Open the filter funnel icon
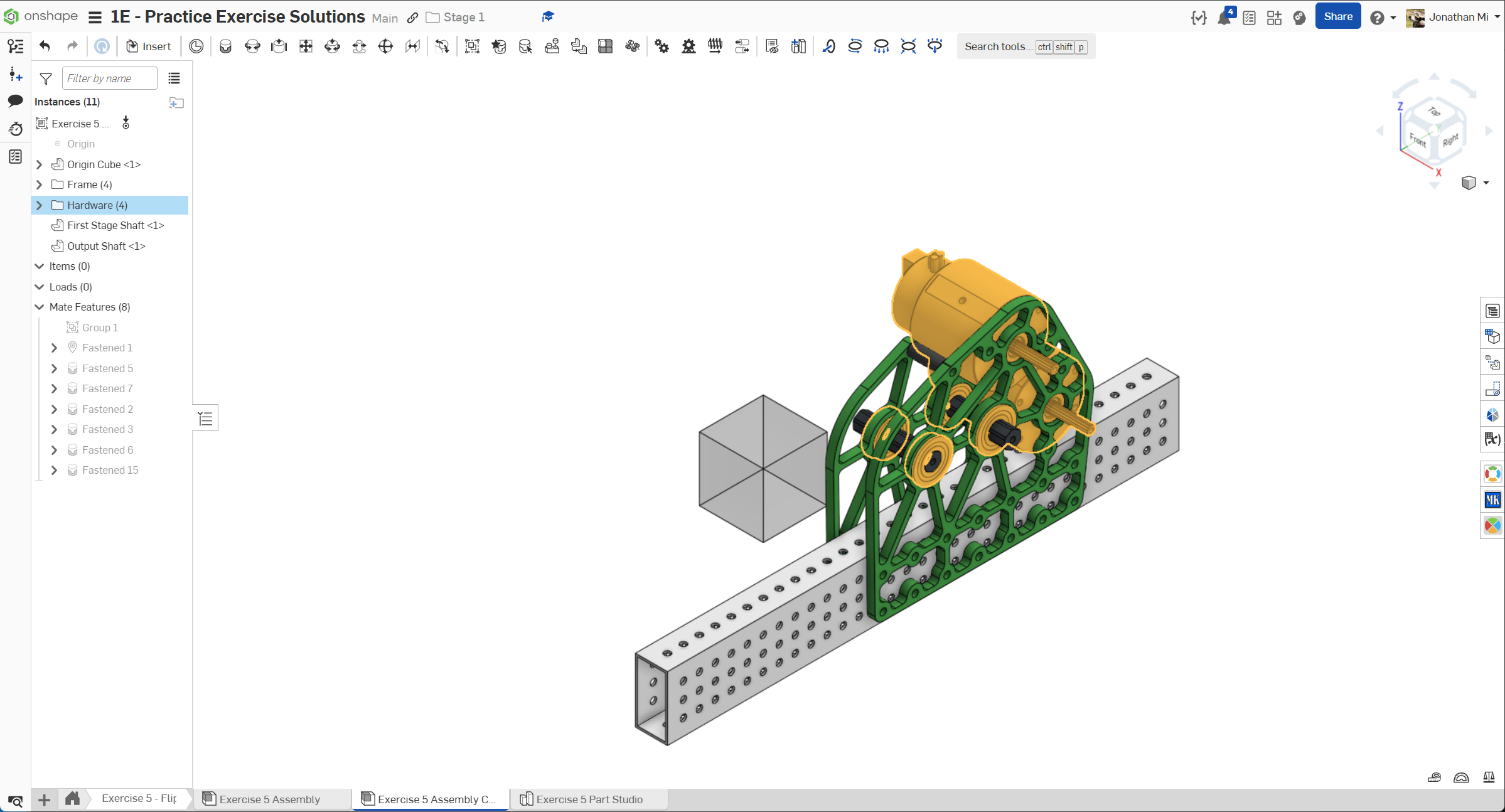 [46, 78]
